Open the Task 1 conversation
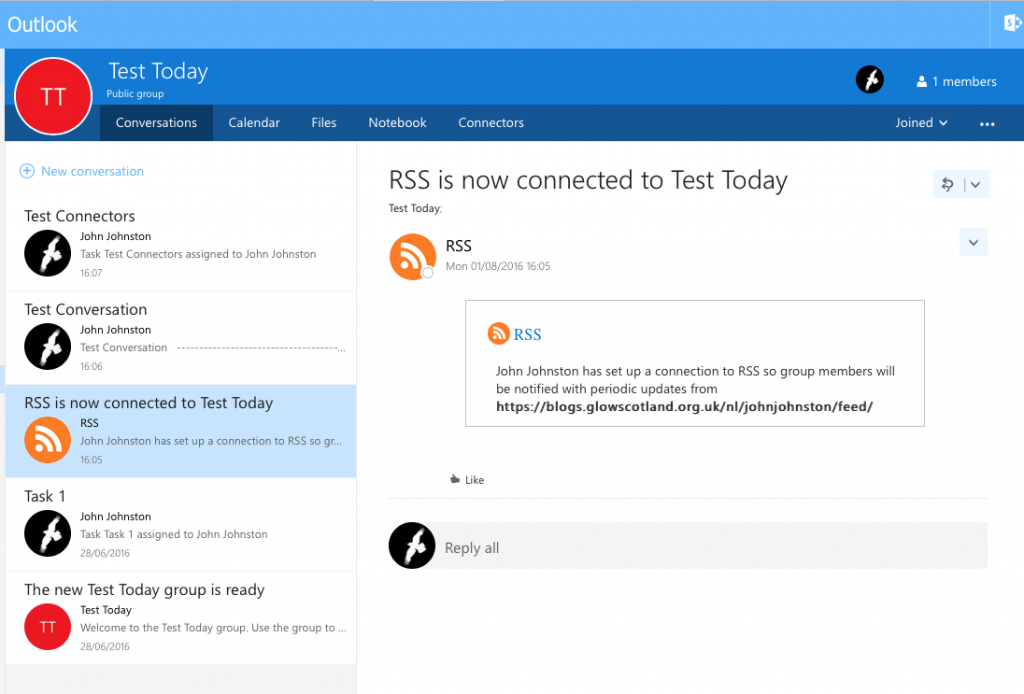This screenshot has height=694, width=1024. pyautogui.click(x=181, y=524)
